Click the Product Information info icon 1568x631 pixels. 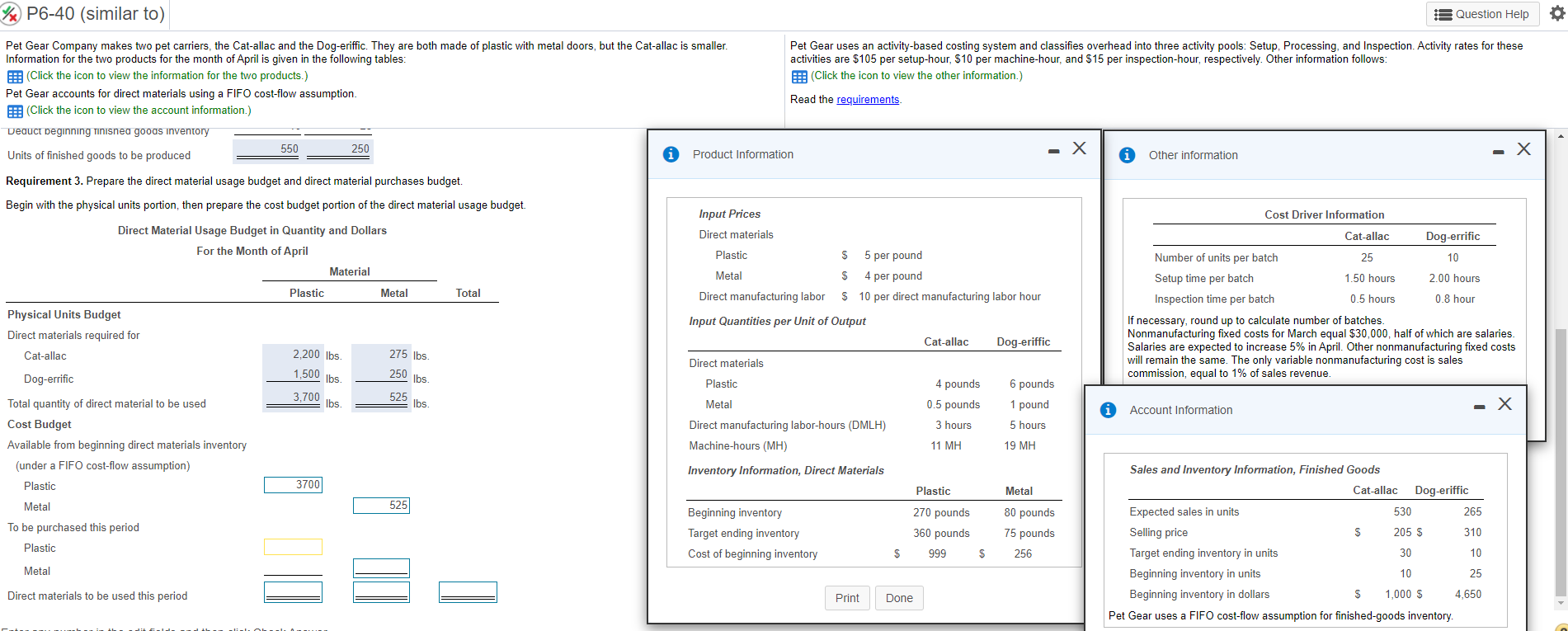click(671, 154)
